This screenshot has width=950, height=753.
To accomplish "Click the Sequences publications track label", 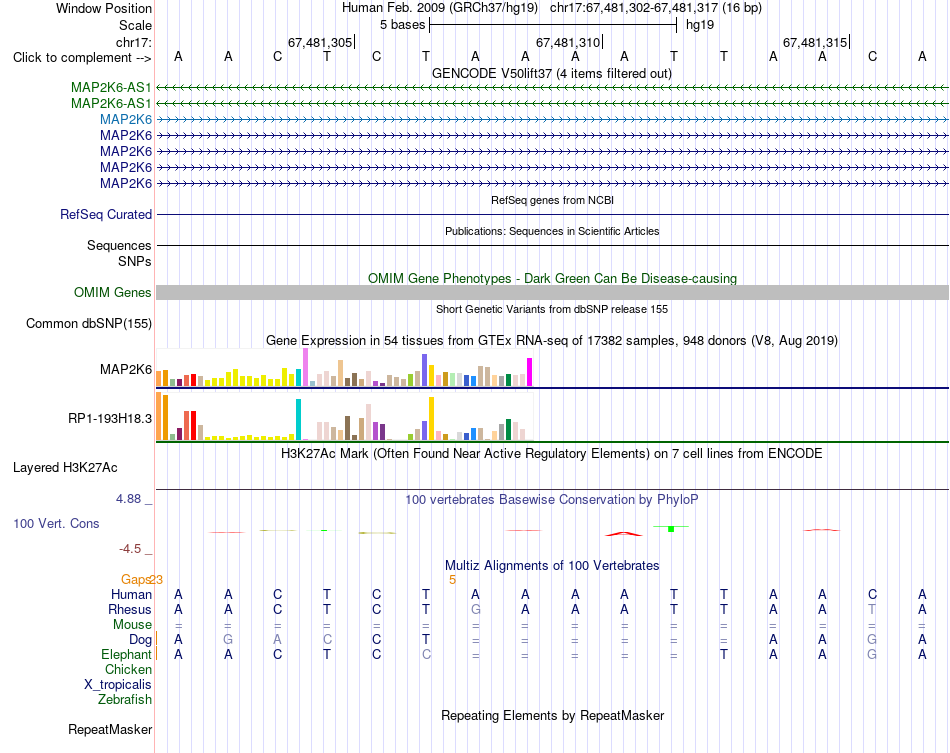I will [119, 245].
